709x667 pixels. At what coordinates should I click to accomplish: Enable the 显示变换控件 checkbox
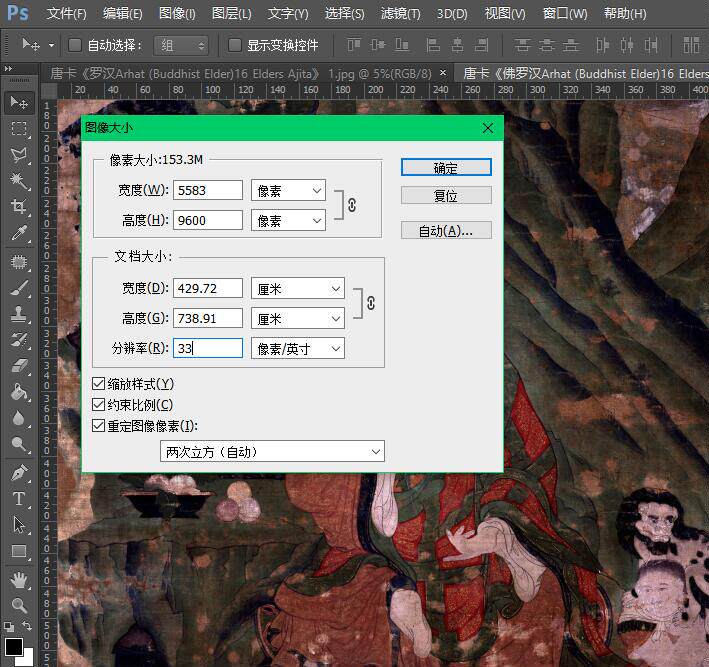point(234,45)
